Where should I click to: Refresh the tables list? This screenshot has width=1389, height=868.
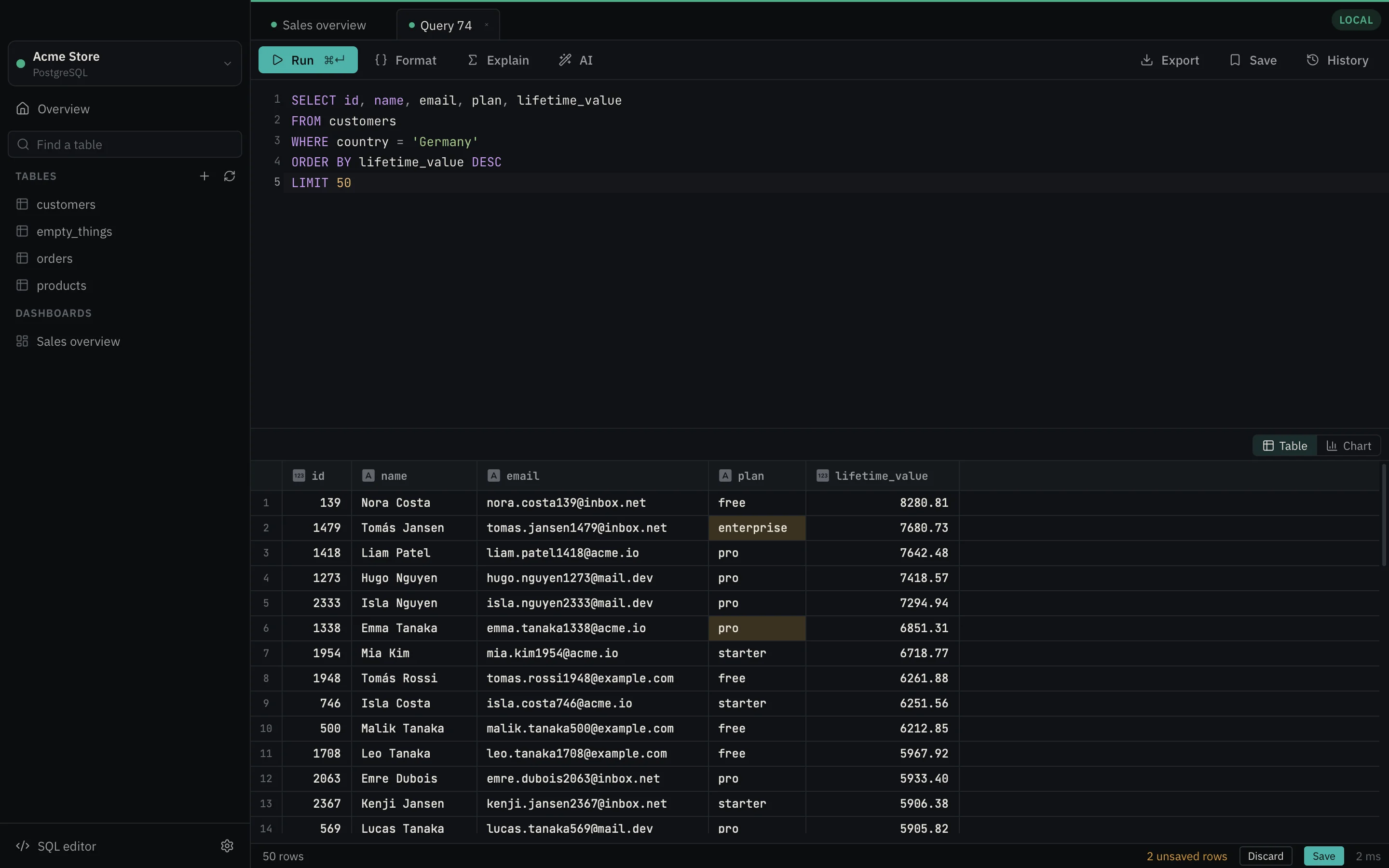coord(230,176)
